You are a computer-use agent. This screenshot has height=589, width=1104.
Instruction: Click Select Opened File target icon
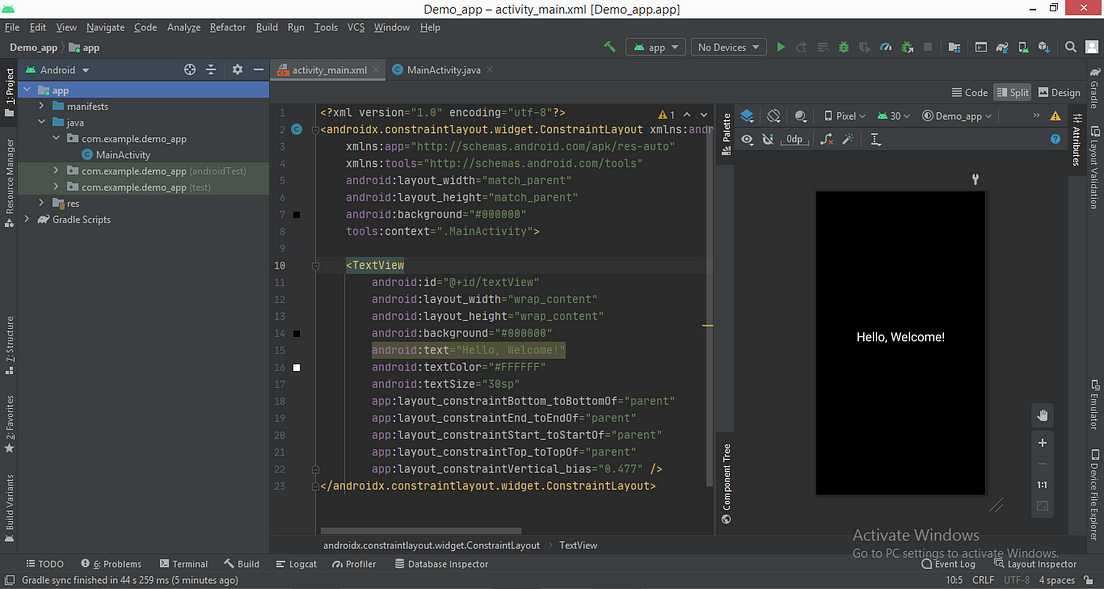click(x=189, y=70)
